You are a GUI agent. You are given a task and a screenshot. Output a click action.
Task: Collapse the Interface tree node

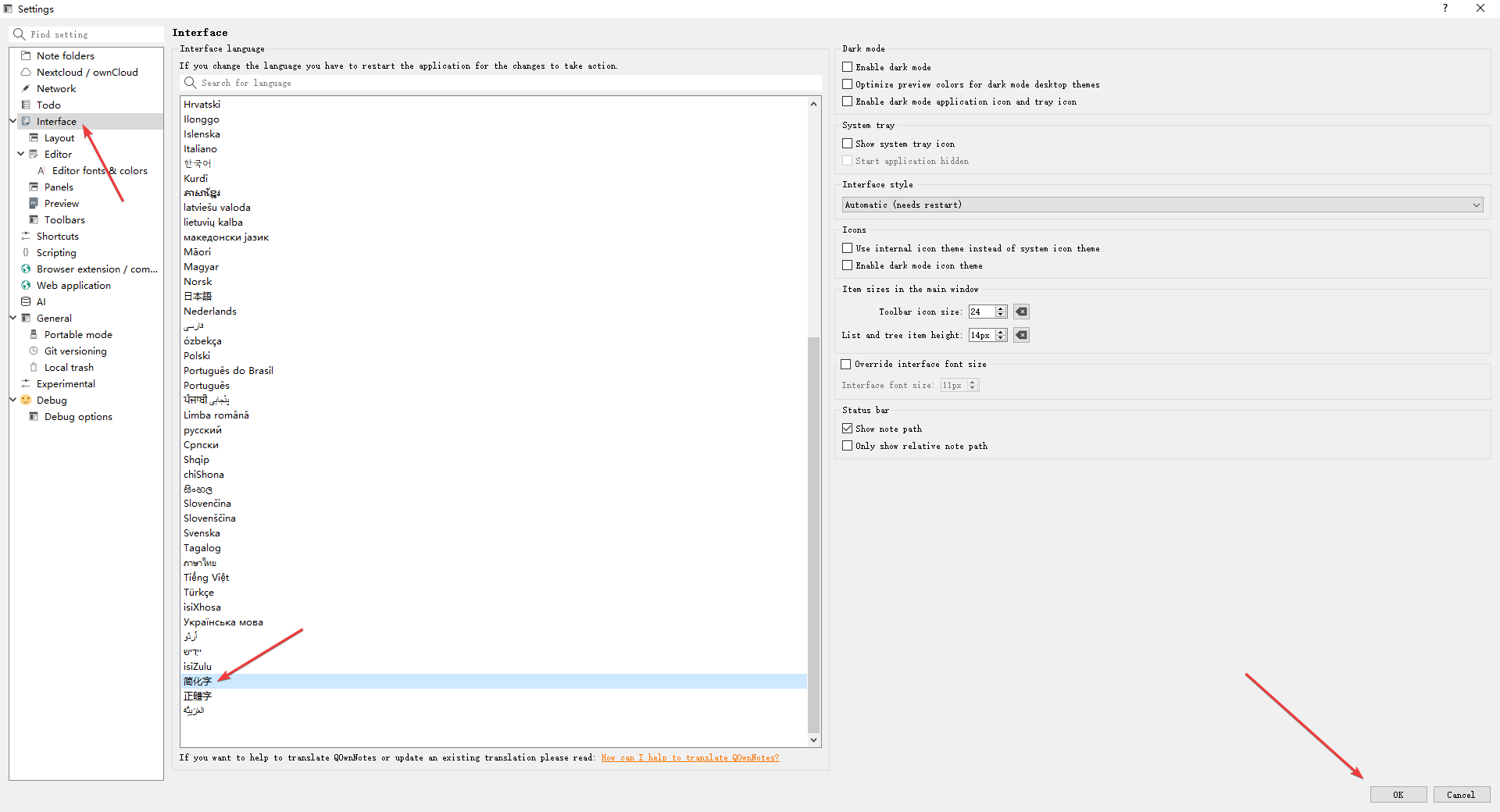pos(13,121)
